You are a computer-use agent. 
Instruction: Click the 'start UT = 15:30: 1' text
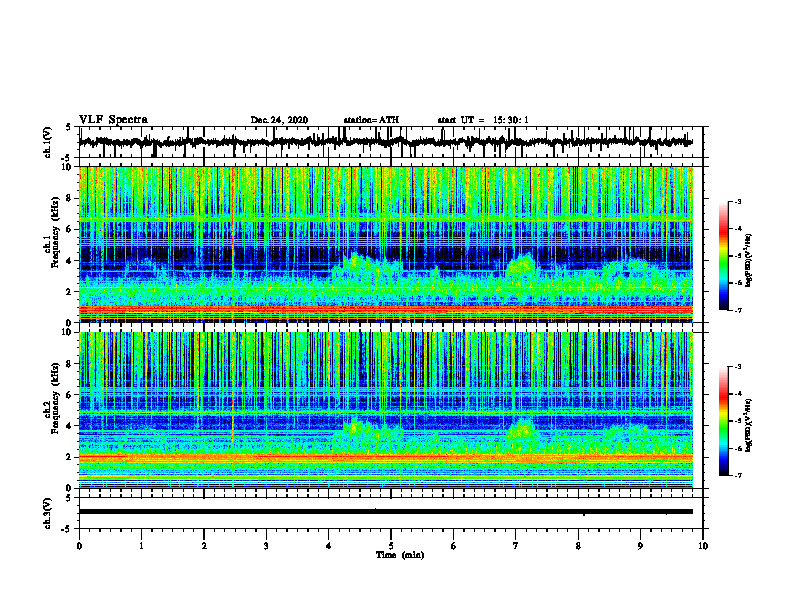483,120
